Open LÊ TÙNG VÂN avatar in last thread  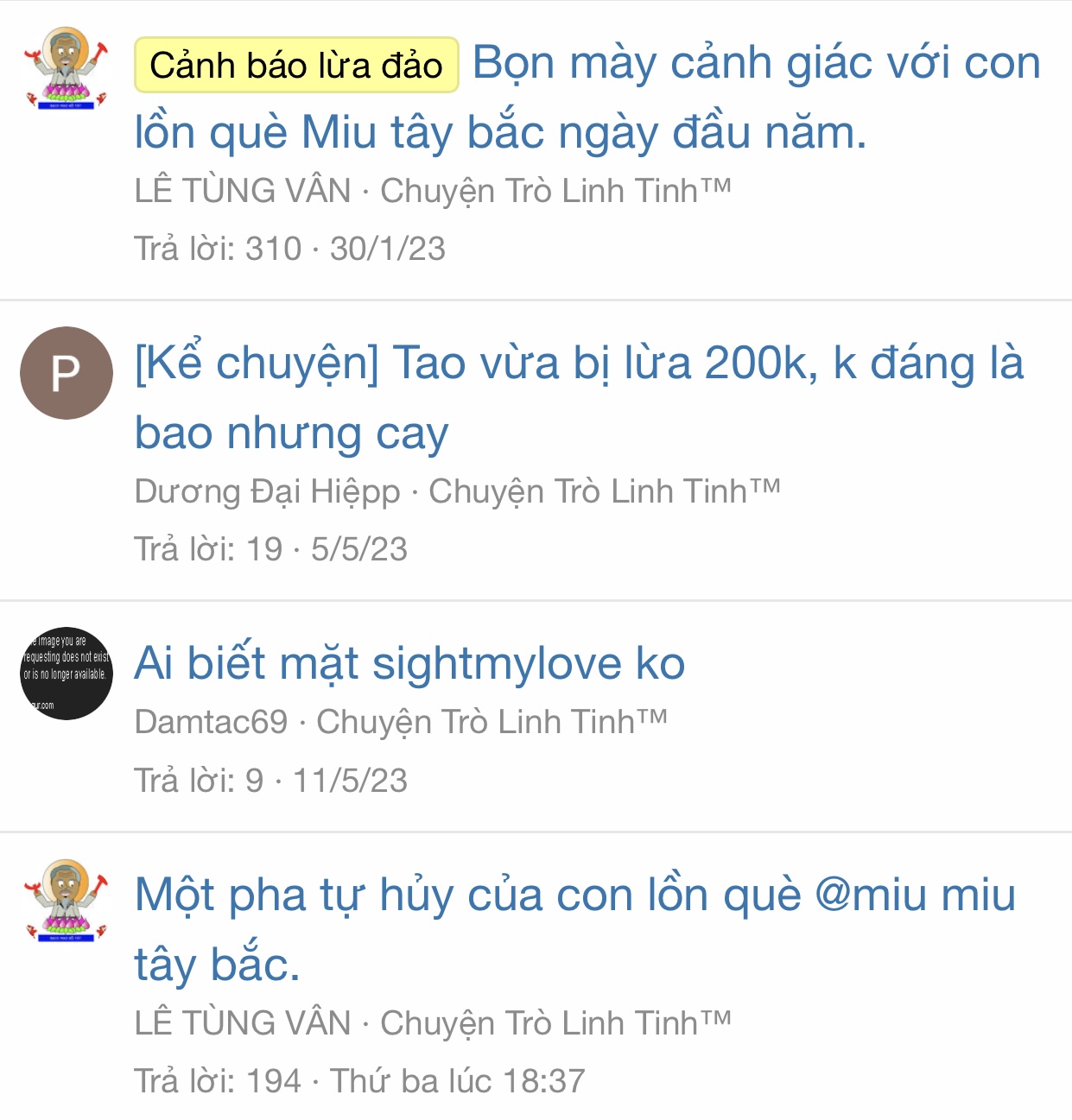point(67,901)
